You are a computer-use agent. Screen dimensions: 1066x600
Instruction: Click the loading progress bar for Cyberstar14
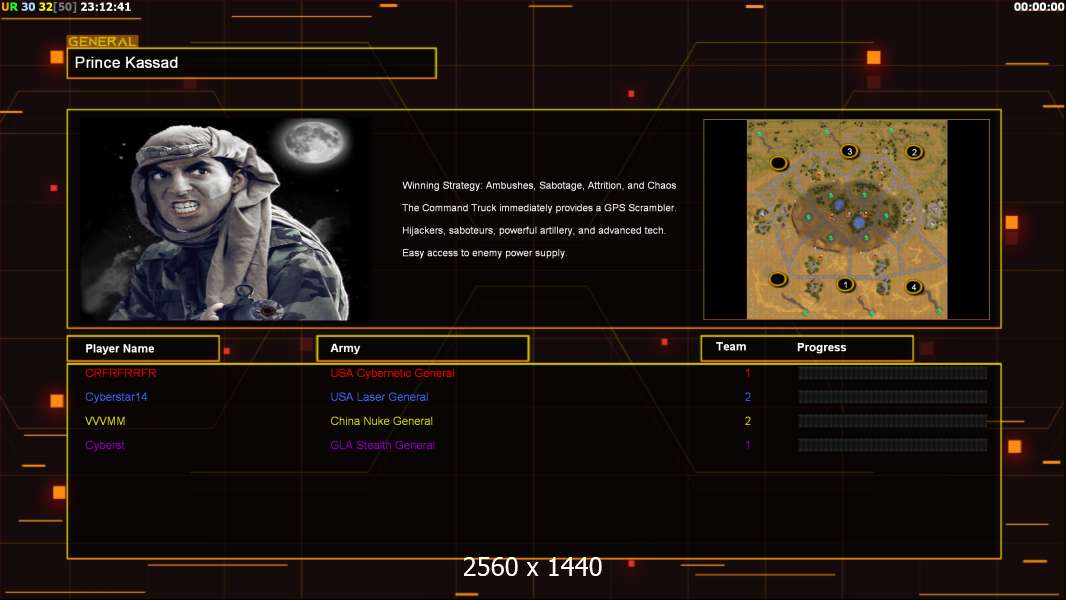tap(893, 397)
